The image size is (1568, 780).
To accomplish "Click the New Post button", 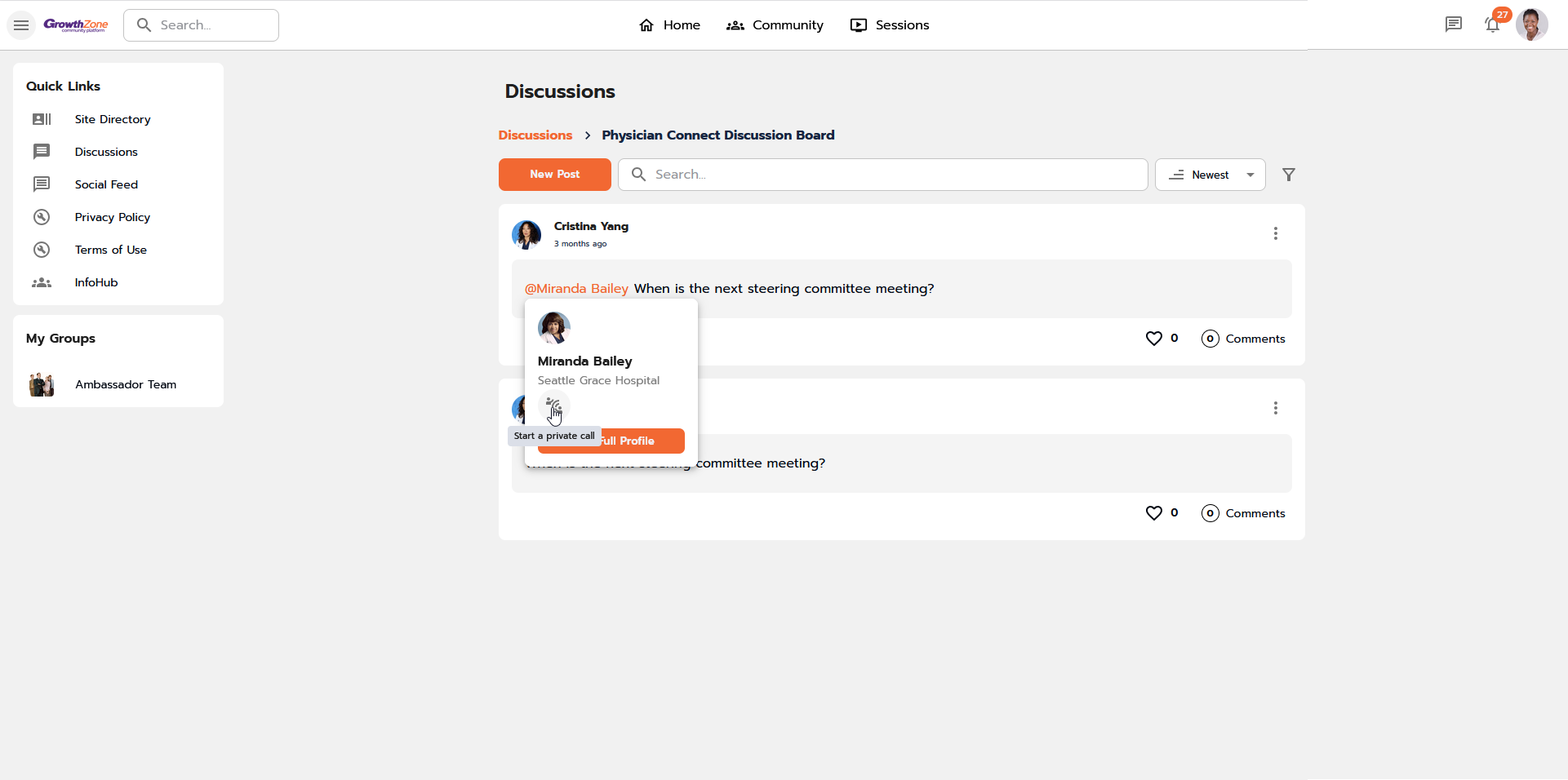I will (x=554, y=175).
